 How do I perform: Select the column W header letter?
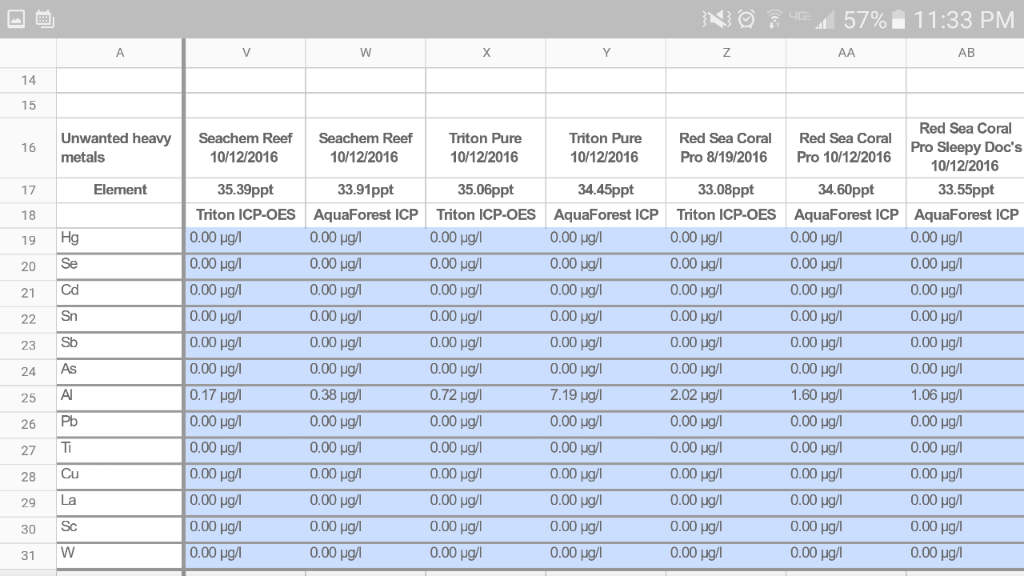(366, 53)
